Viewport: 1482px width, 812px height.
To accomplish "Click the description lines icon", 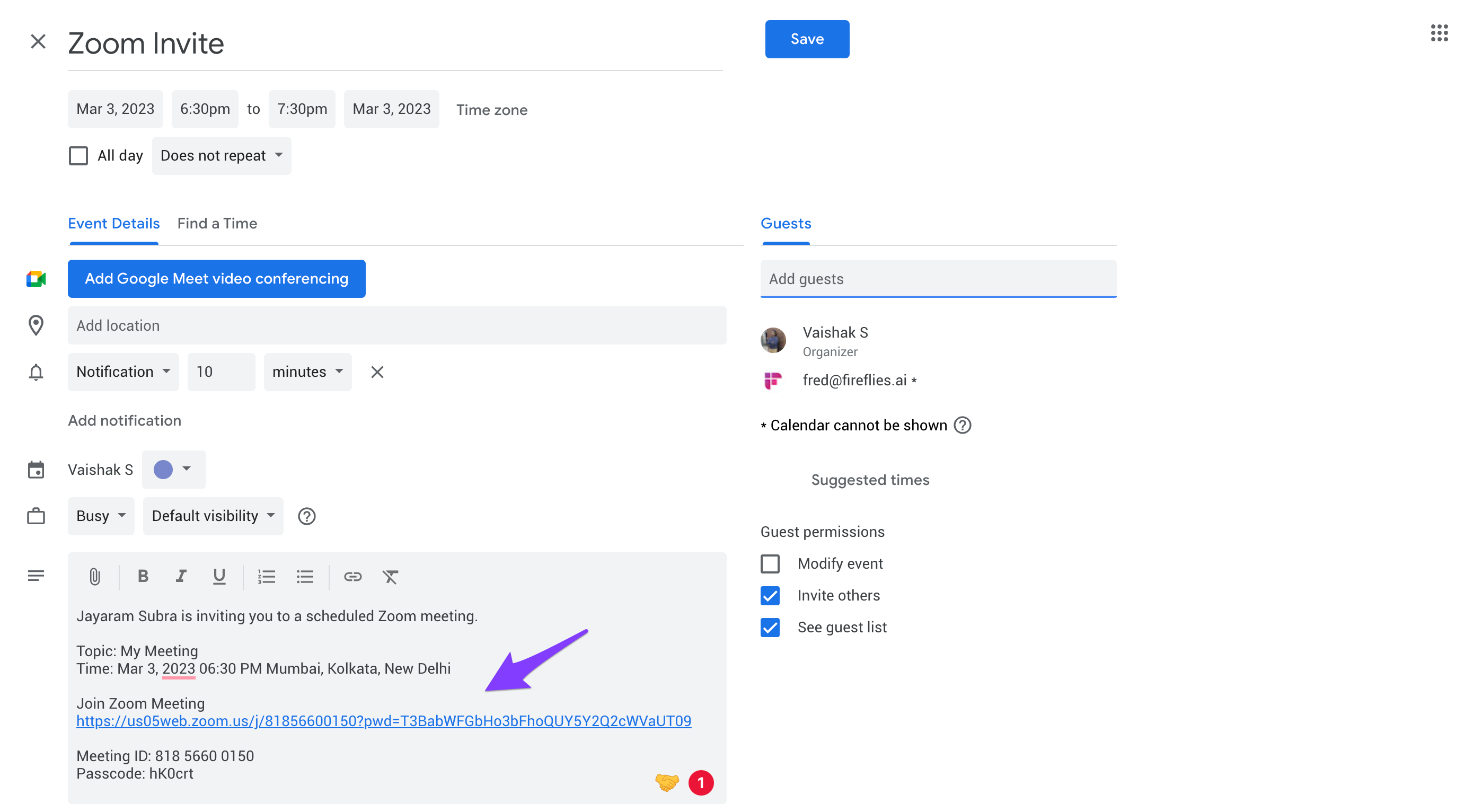I will click(36, 576).
